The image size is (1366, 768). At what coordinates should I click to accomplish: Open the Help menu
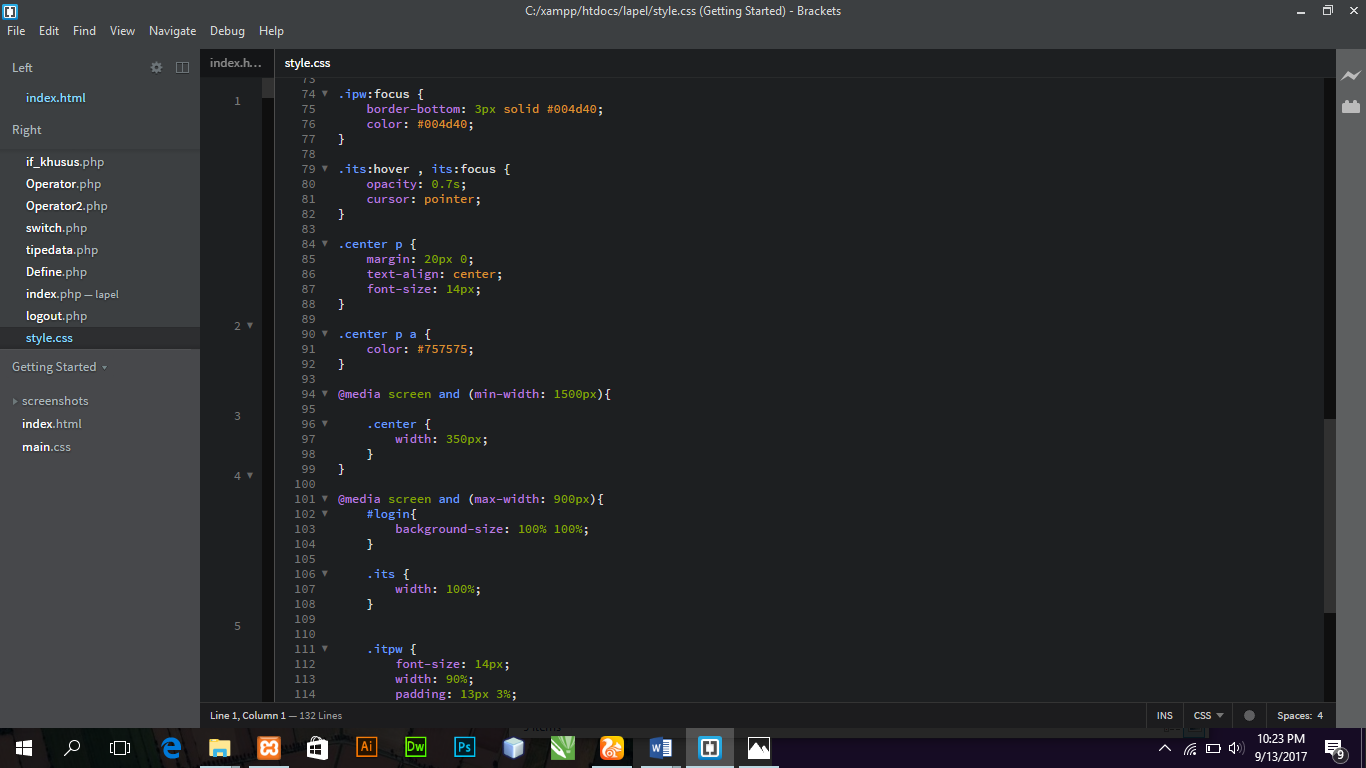[x=271, y=31]
